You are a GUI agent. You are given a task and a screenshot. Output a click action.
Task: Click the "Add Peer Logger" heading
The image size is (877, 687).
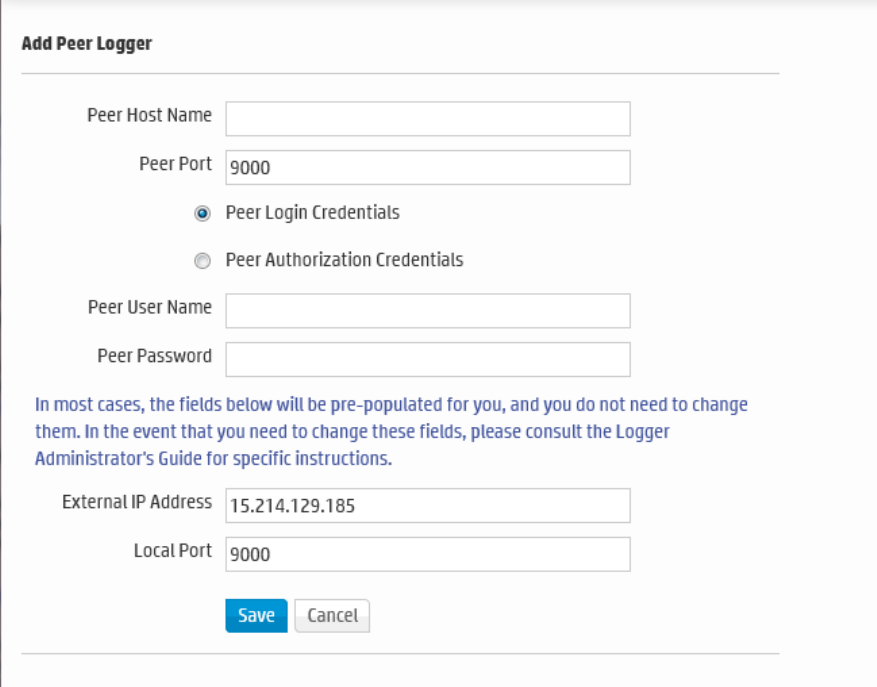[86, 44]
